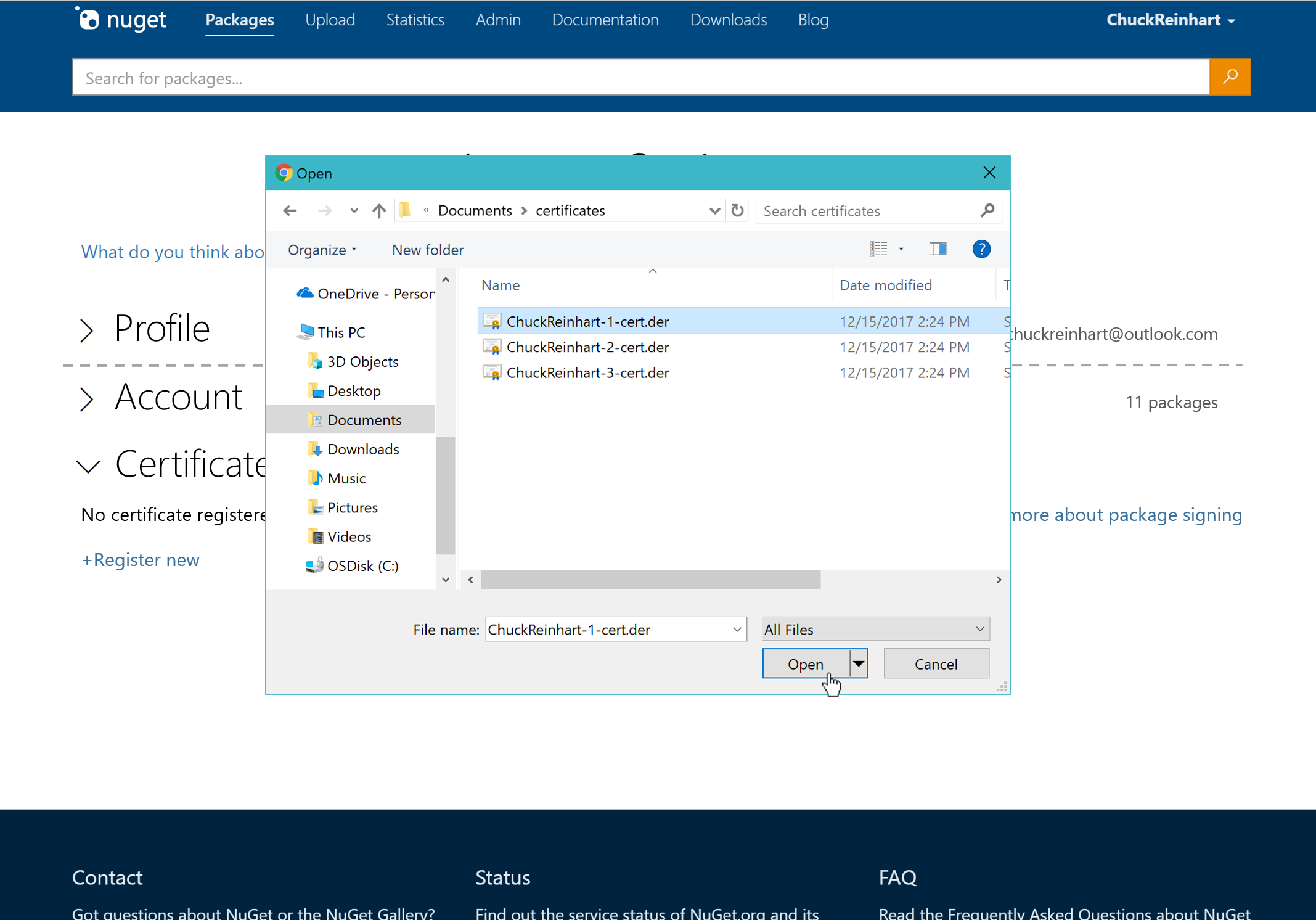Image resolution: width=1316 pixels, height=920 pixels.
Task: Click the File name text field
Action: click(x=607, y=630)
